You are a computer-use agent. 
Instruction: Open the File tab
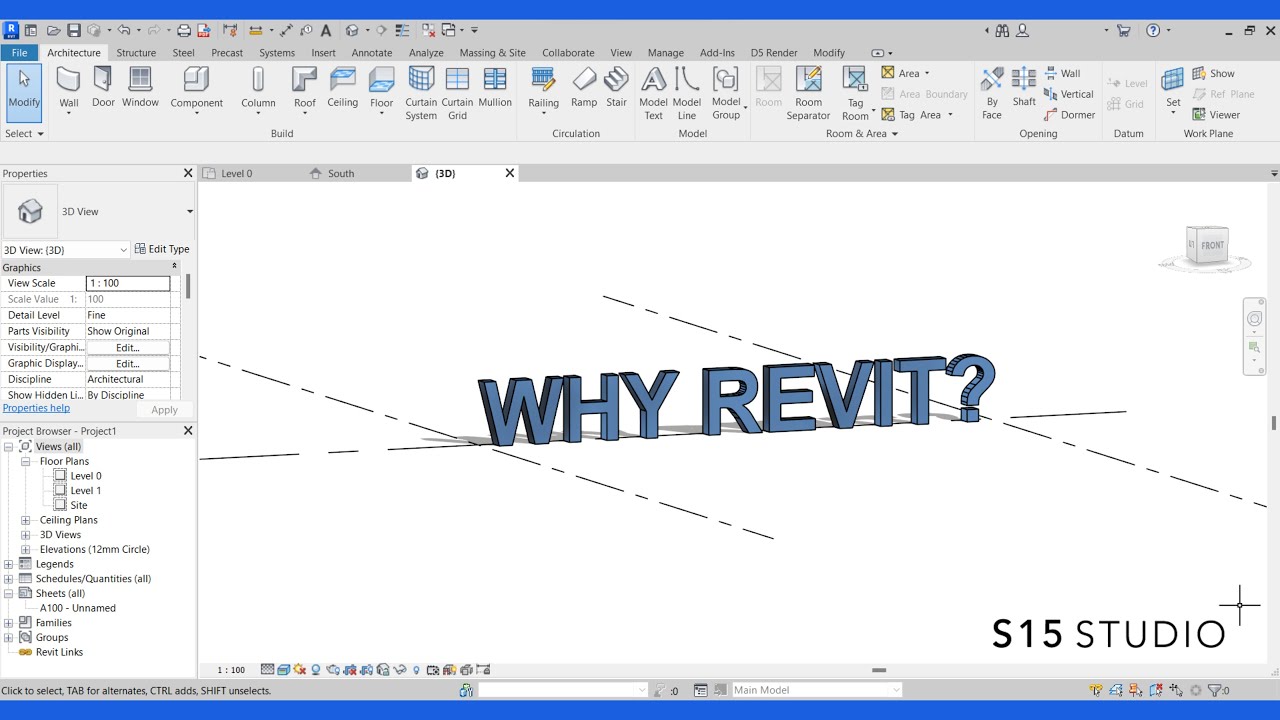coord(19,53)
